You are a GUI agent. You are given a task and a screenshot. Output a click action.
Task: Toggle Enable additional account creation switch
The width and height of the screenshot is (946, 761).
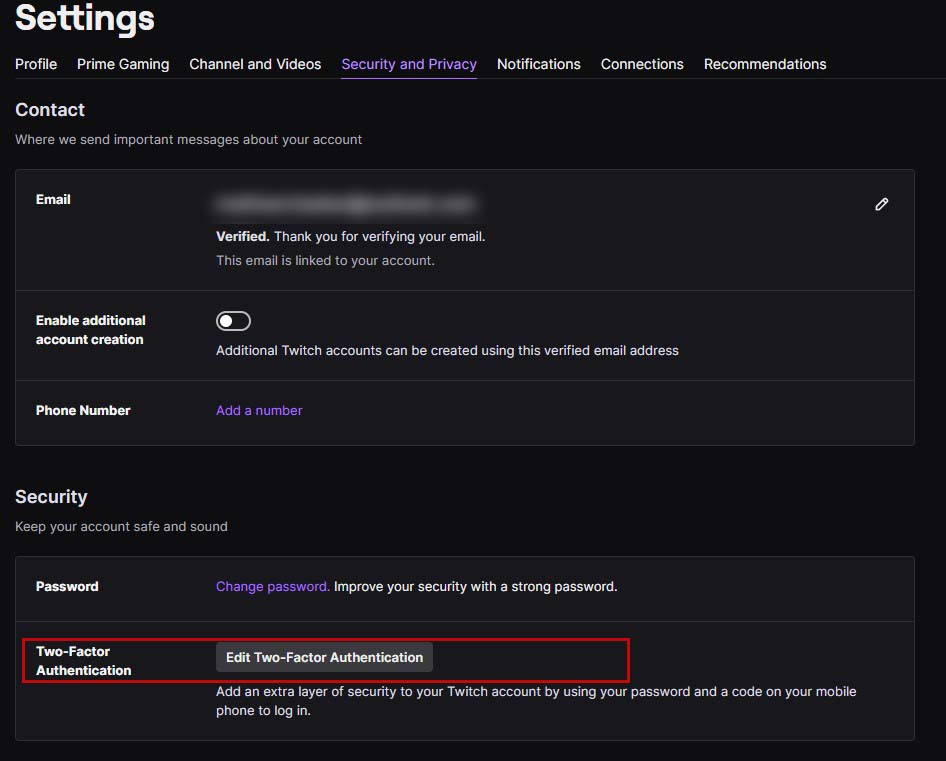[x=233, y=321]
